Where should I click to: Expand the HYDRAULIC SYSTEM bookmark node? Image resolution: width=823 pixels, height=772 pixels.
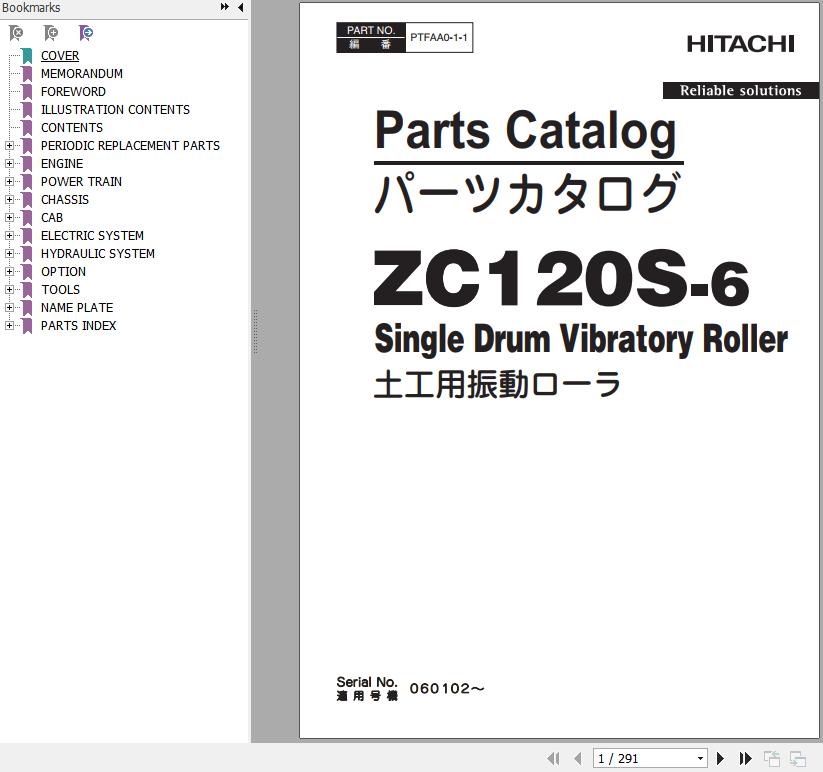(x=9, y=253)
